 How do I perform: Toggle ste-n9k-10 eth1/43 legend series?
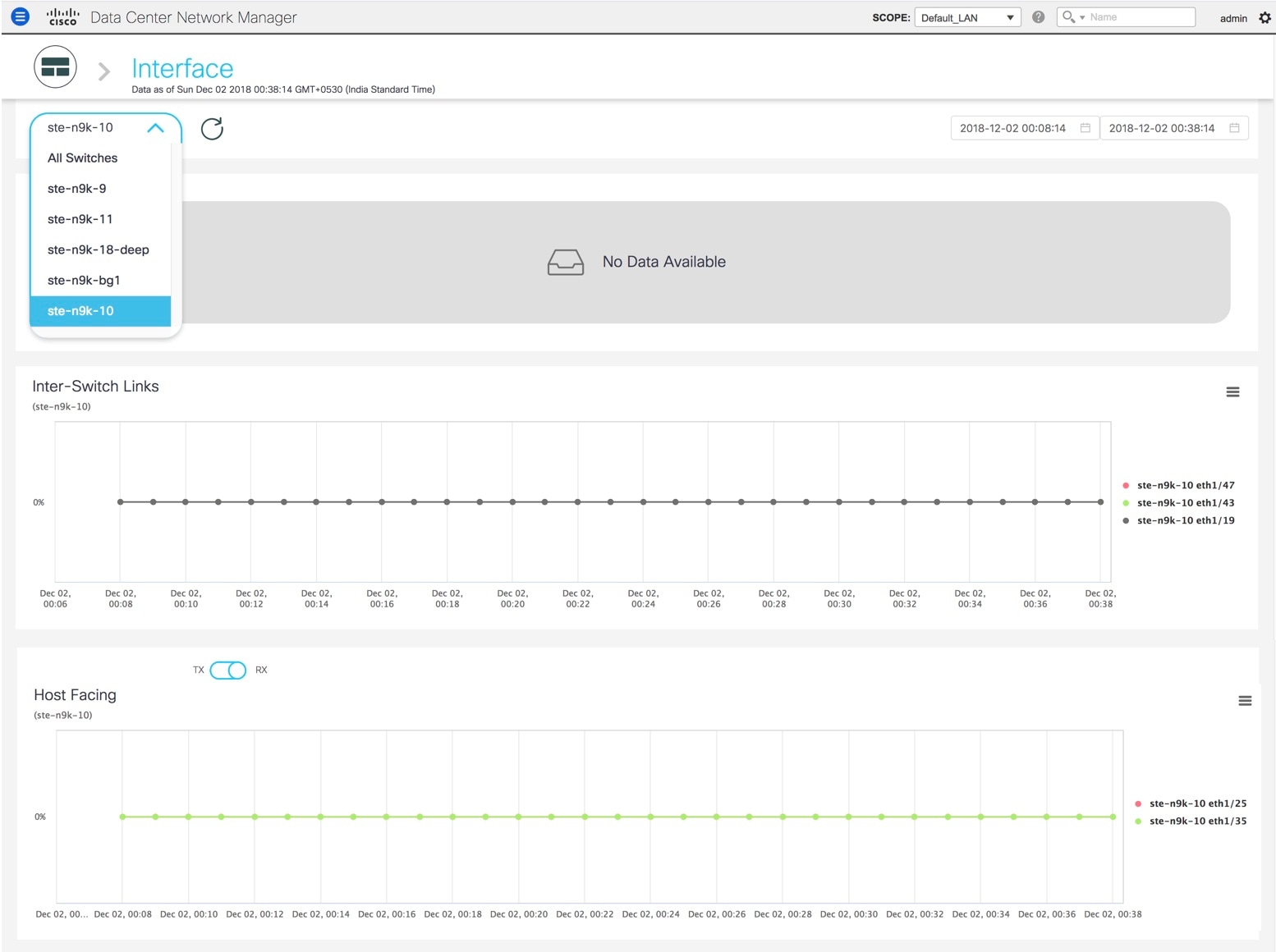point(1178,503)
